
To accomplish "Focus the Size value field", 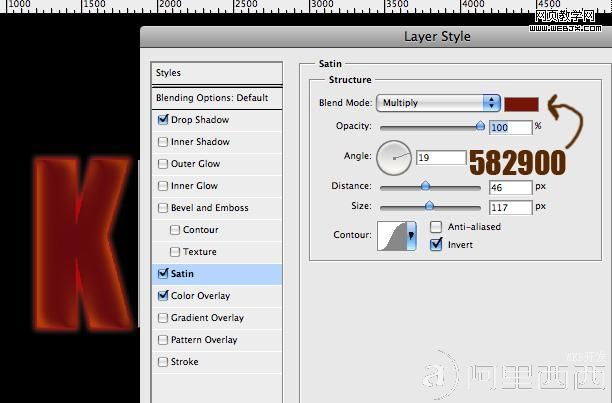I will pyautogui.click(x=511, y=207).
